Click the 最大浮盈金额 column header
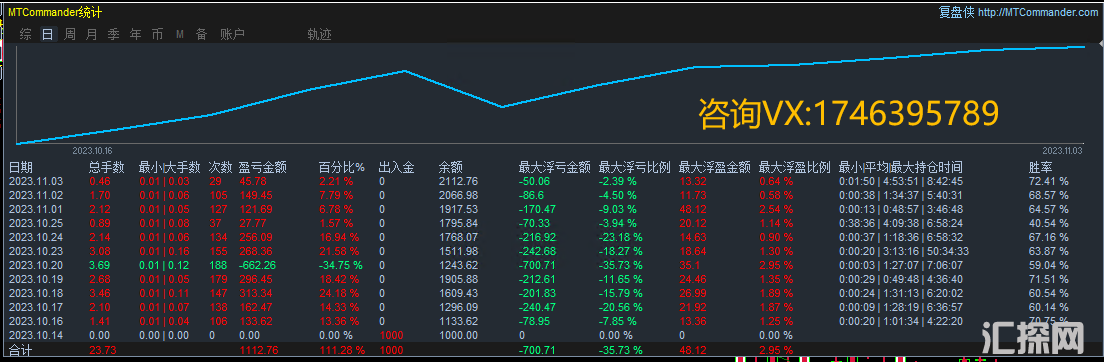The width and height of the screenshot is (1104, 362). (714, 168)
